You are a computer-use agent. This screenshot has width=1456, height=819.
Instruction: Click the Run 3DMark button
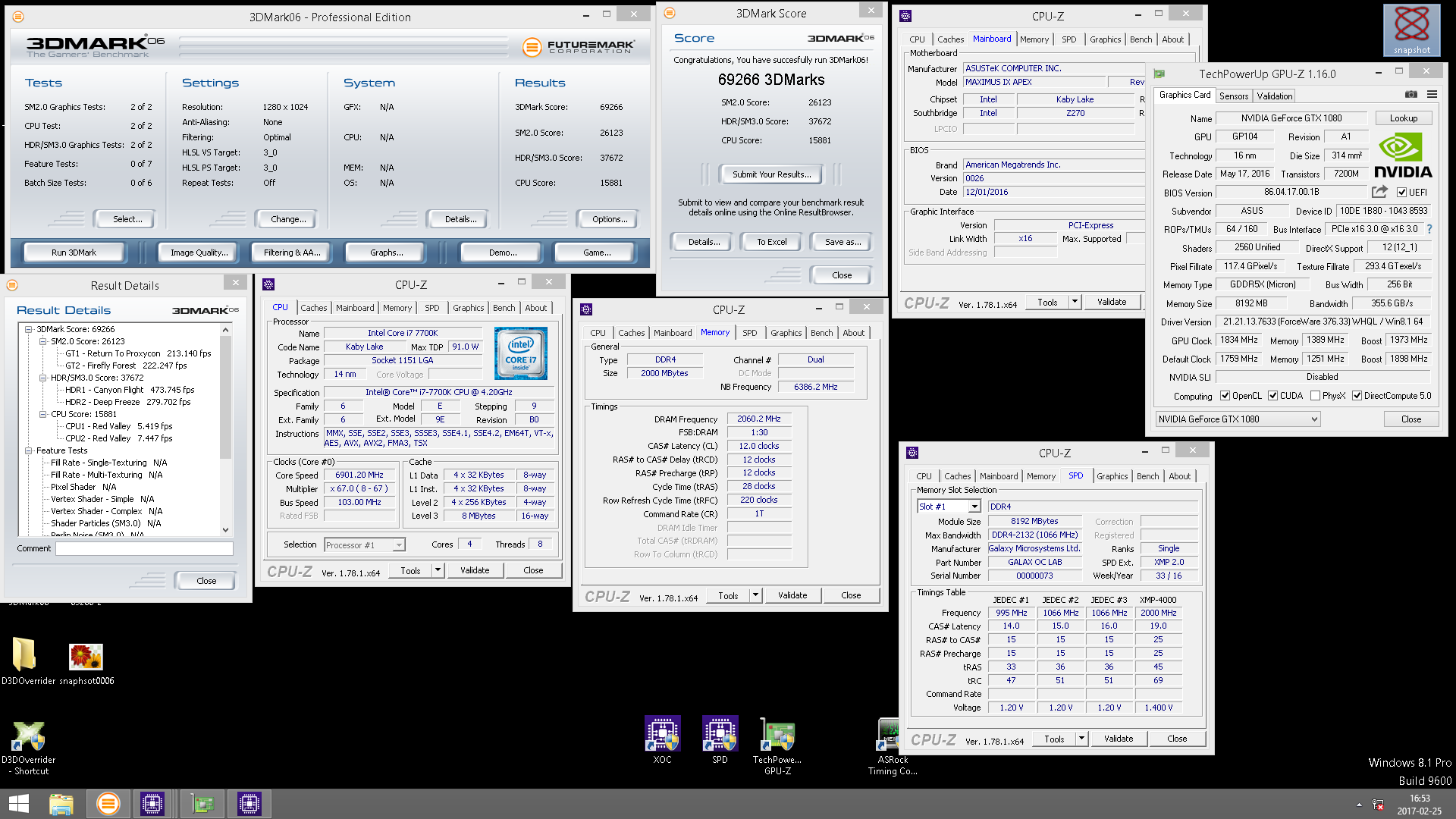tap(74, 253)
